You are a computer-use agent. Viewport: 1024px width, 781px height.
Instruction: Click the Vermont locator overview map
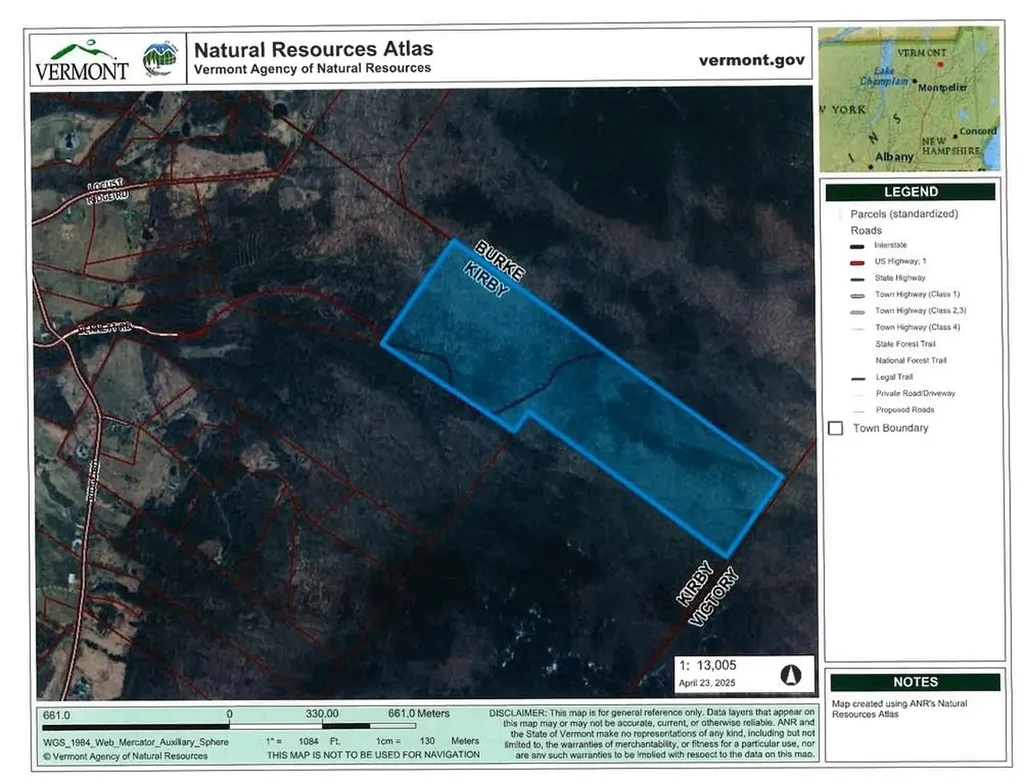pos(909,99)
